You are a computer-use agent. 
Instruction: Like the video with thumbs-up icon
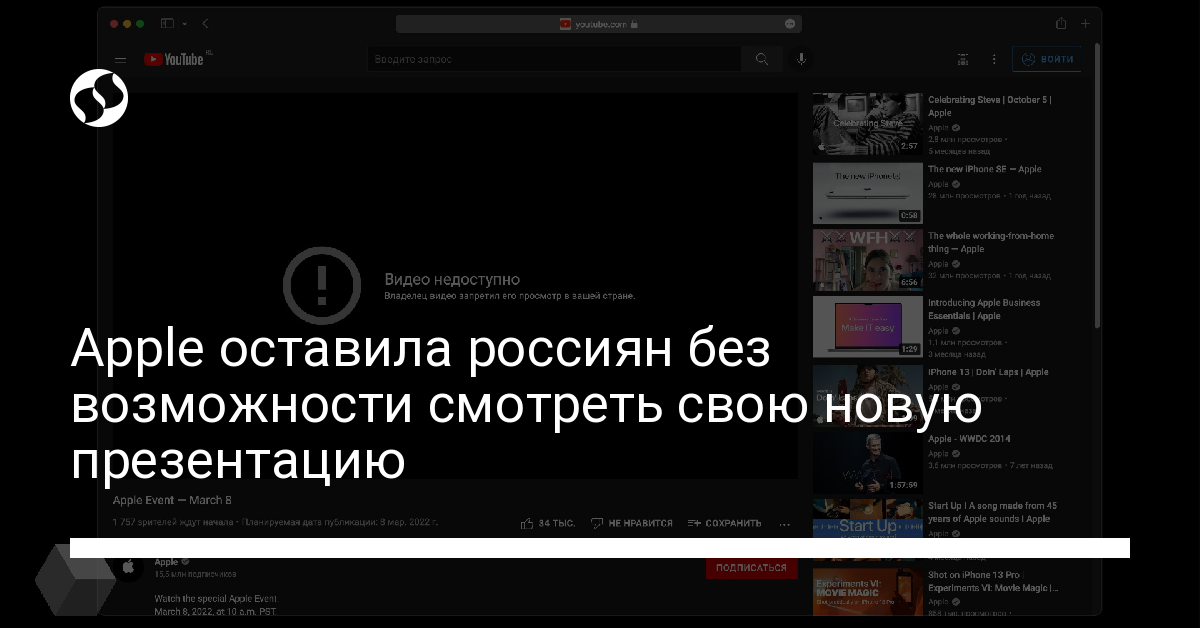click(x=528, y=523)
